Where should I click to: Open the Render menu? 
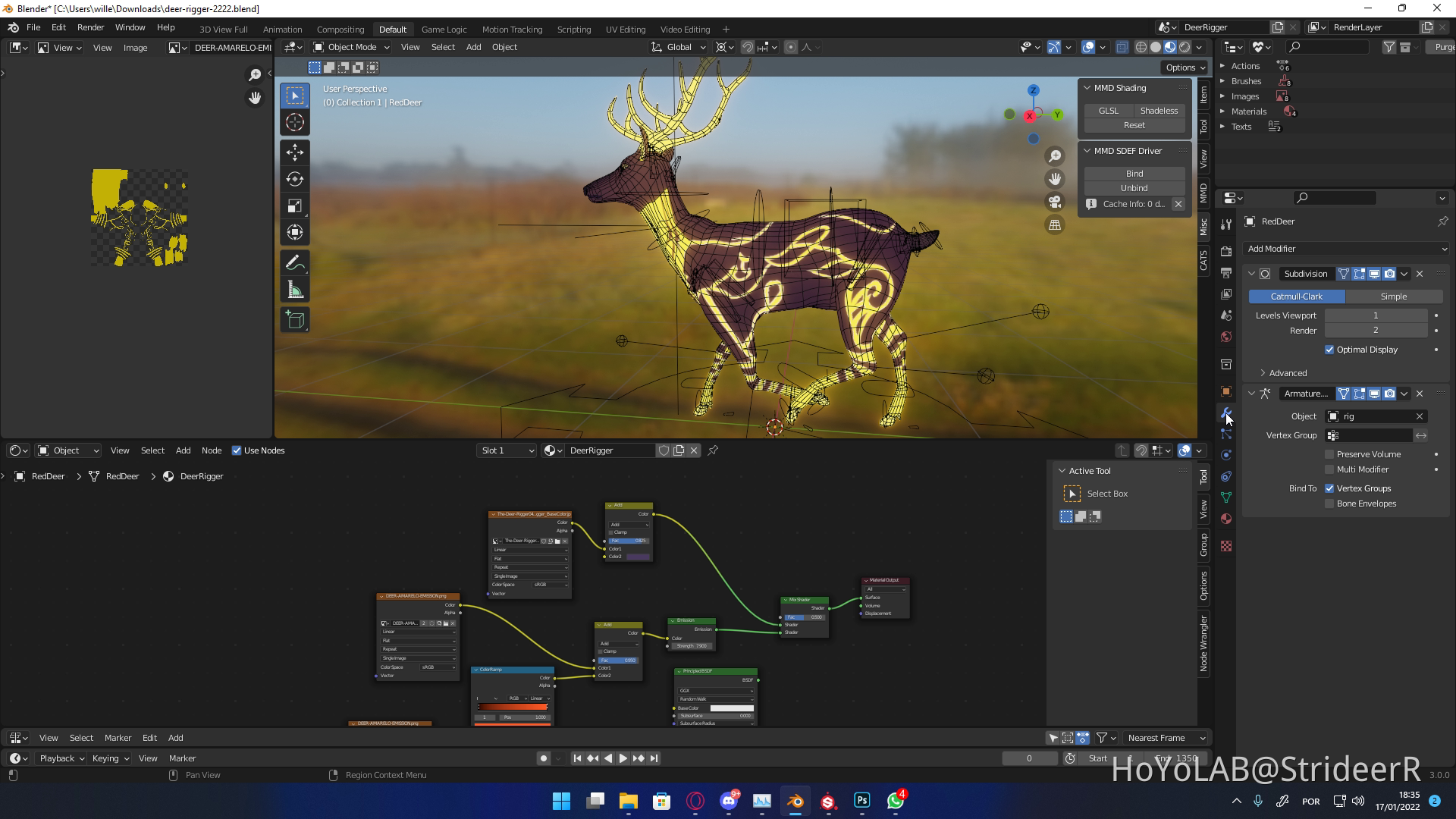[90, 27]
